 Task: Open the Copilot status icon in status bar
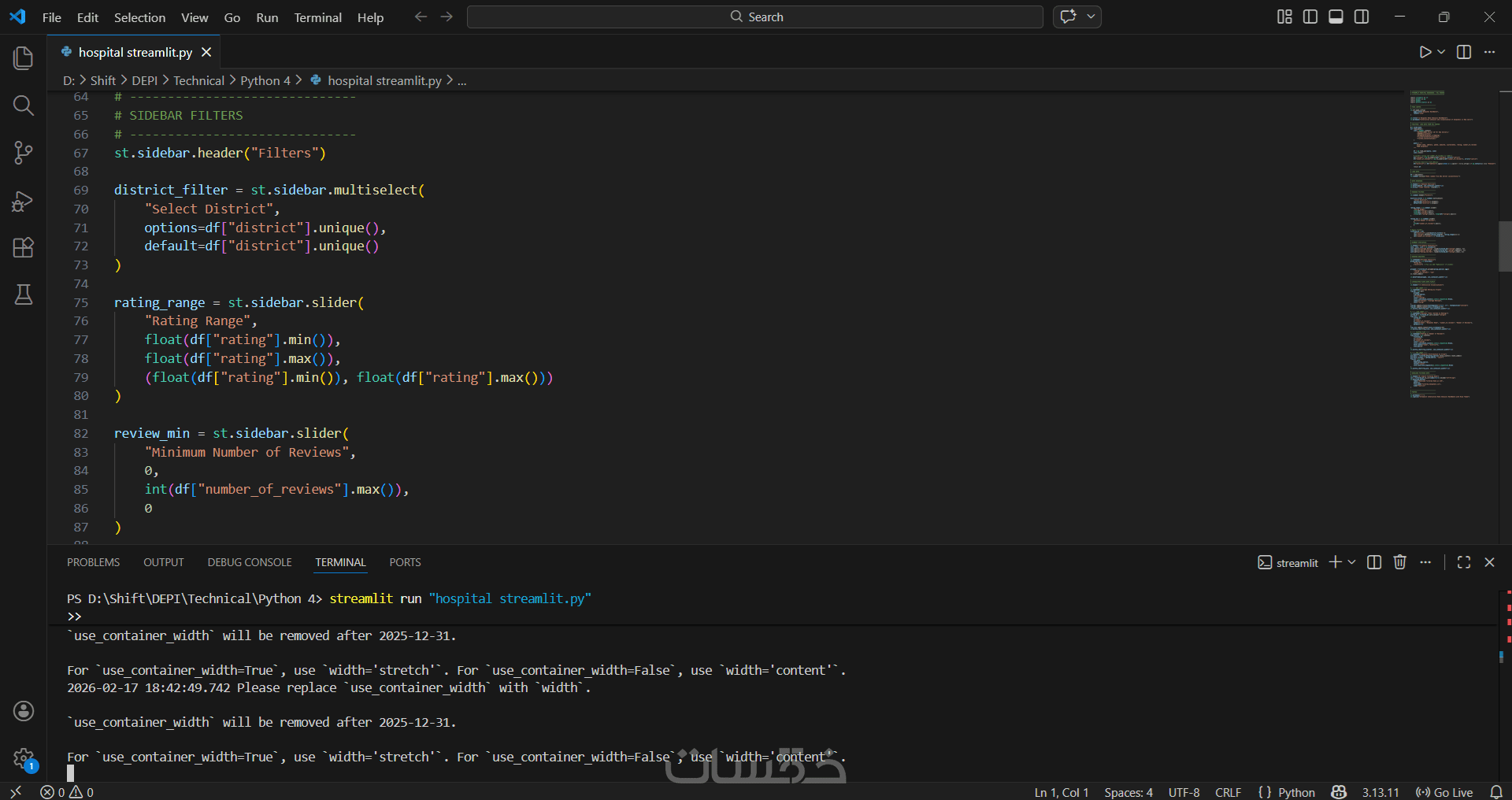(1339, 792)
